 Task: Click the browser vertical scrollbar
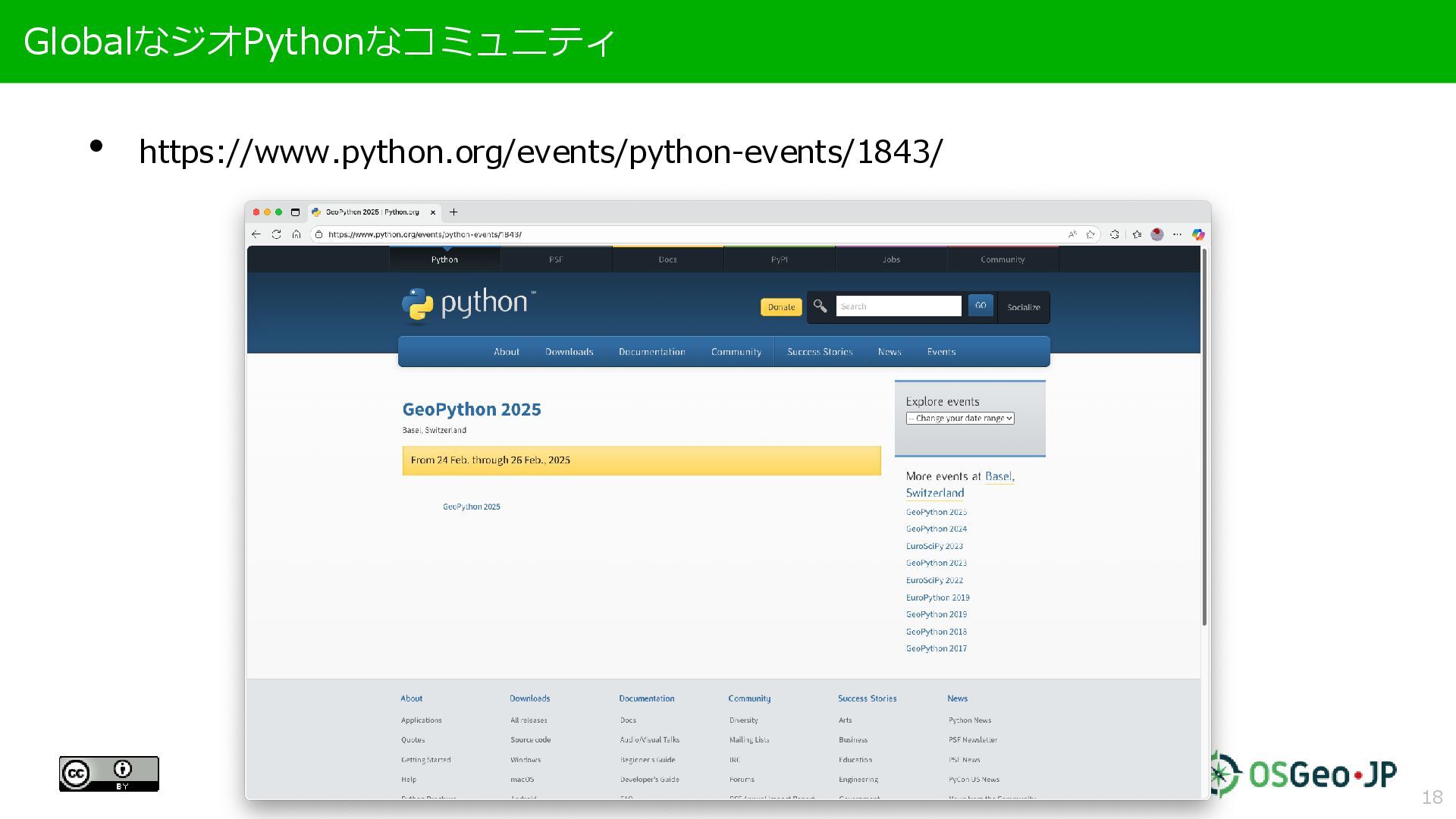click(1204, 437)
